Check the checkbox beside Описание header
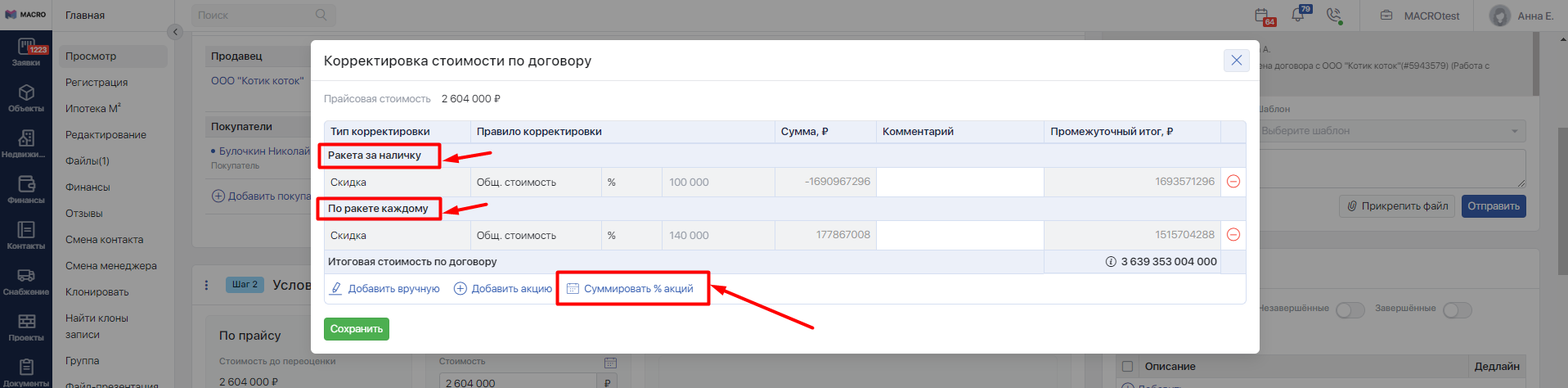The width and height of the screenshot is (1568, 388). (x=1127, y=367)
